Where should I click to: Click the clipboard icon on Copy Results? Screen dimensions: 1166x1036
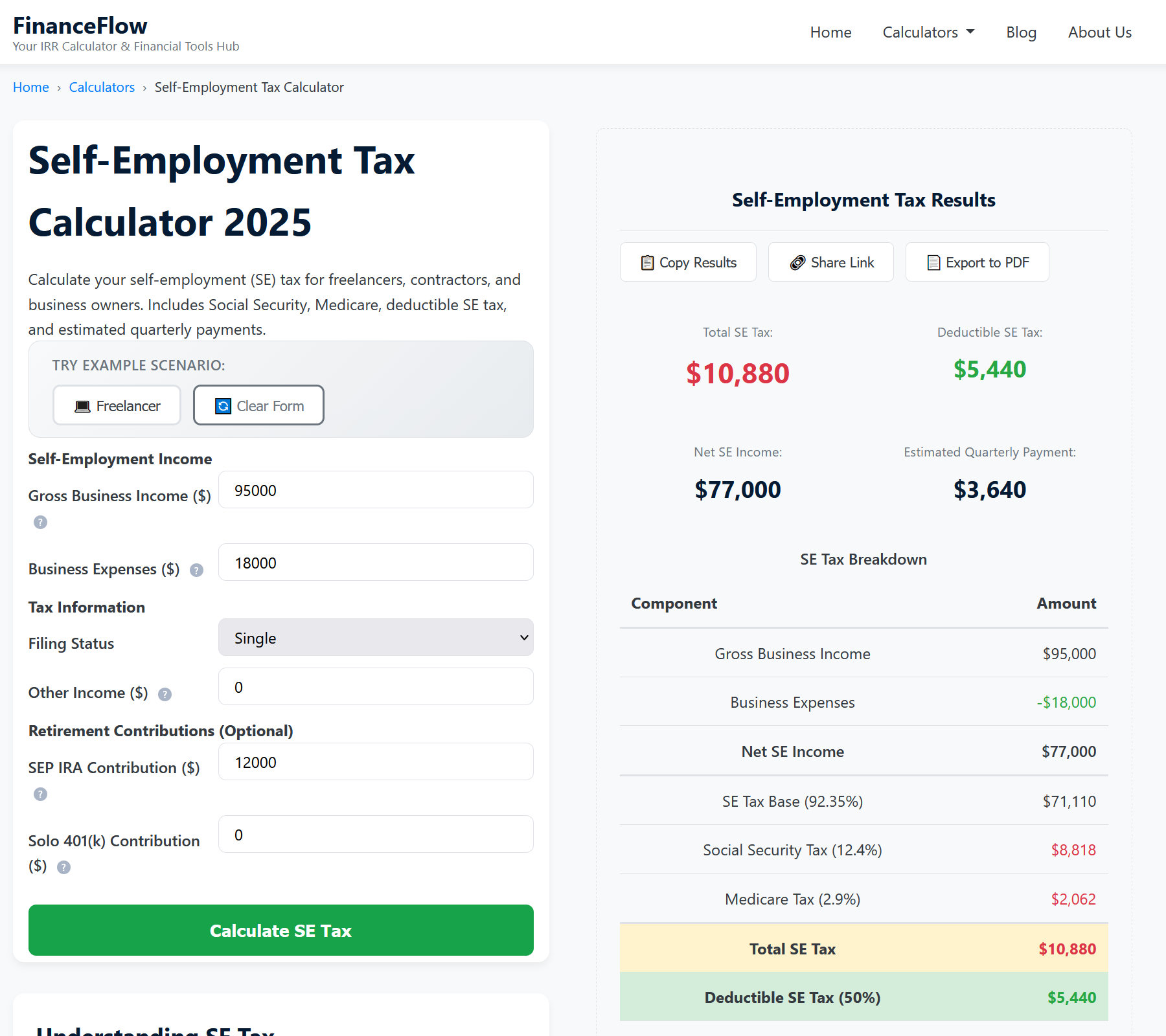[646, 262]
